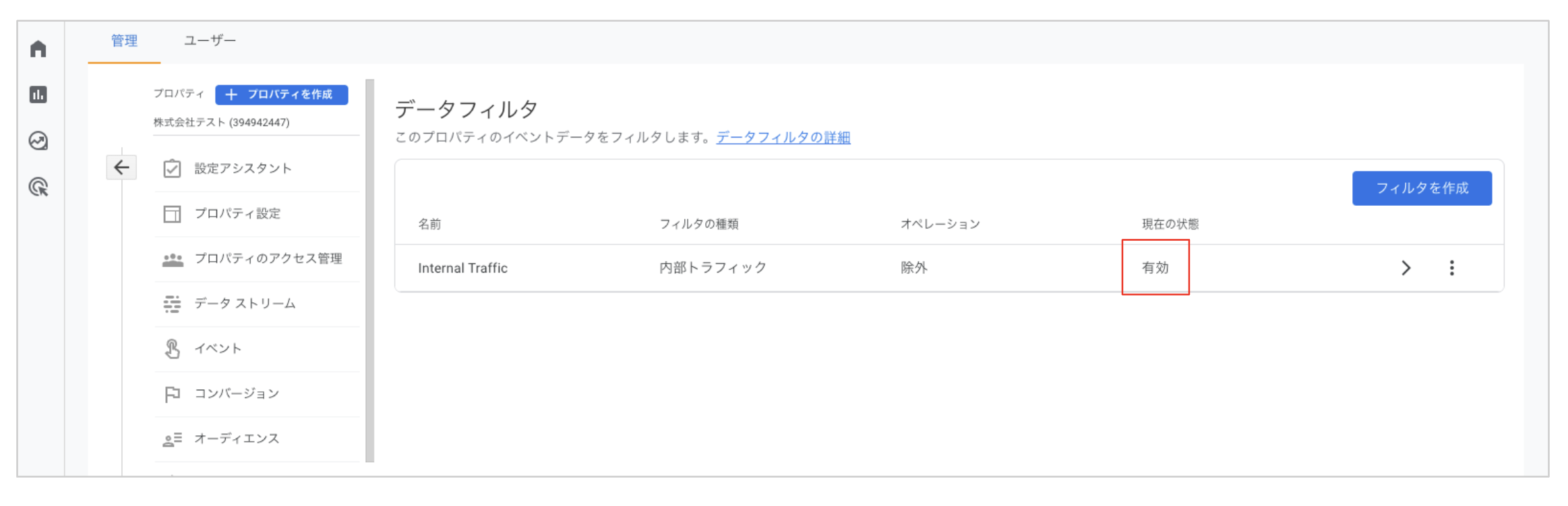Viewport: 1568px width, 506px height.
Task: Click the back arrow button
Action: pos(121,167)
